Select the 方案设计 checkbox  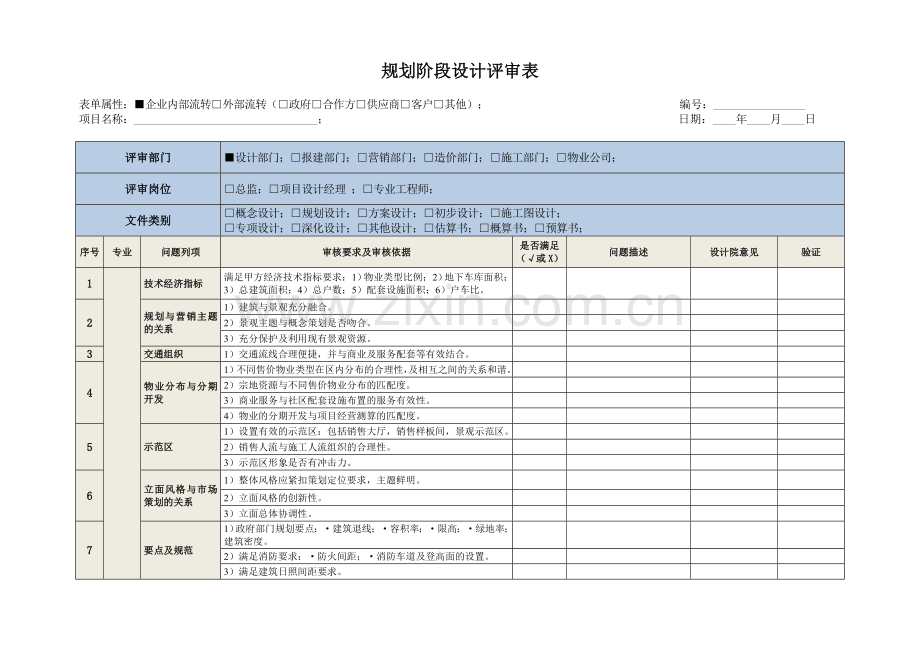coord(362,213)
